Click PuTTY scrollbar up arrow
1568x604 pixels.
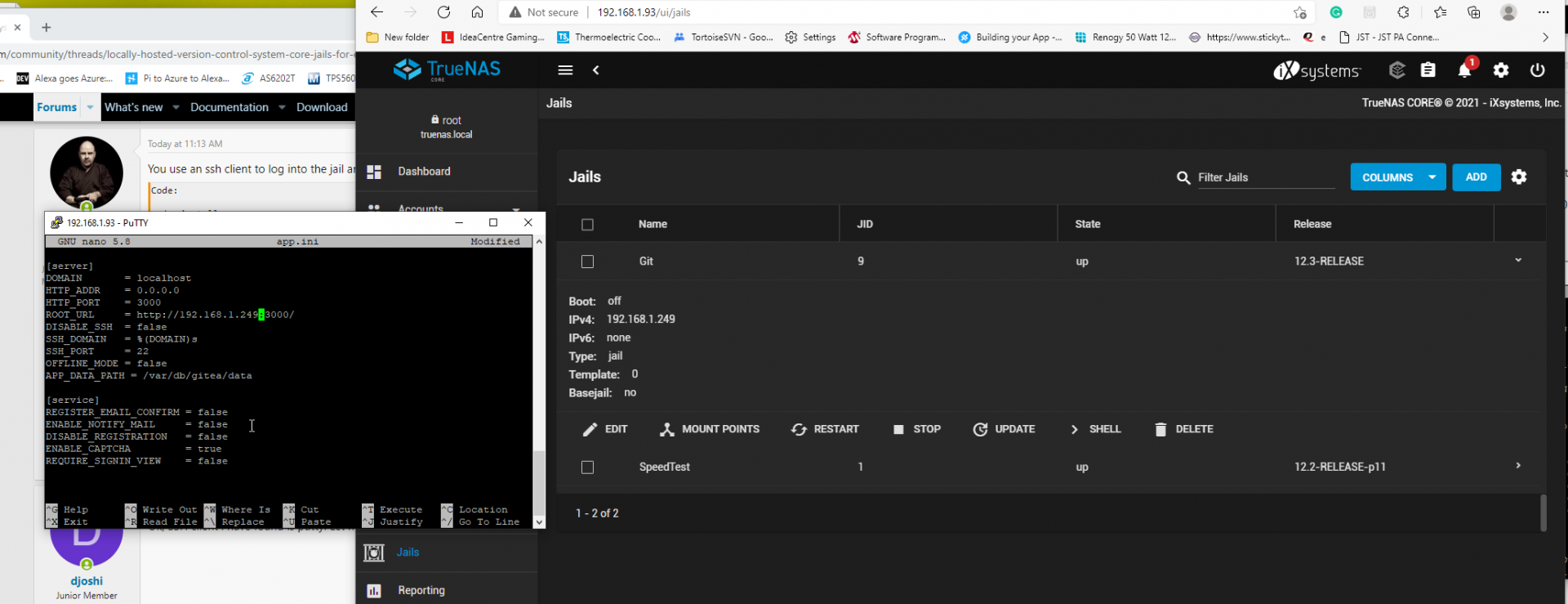point(539,242)
